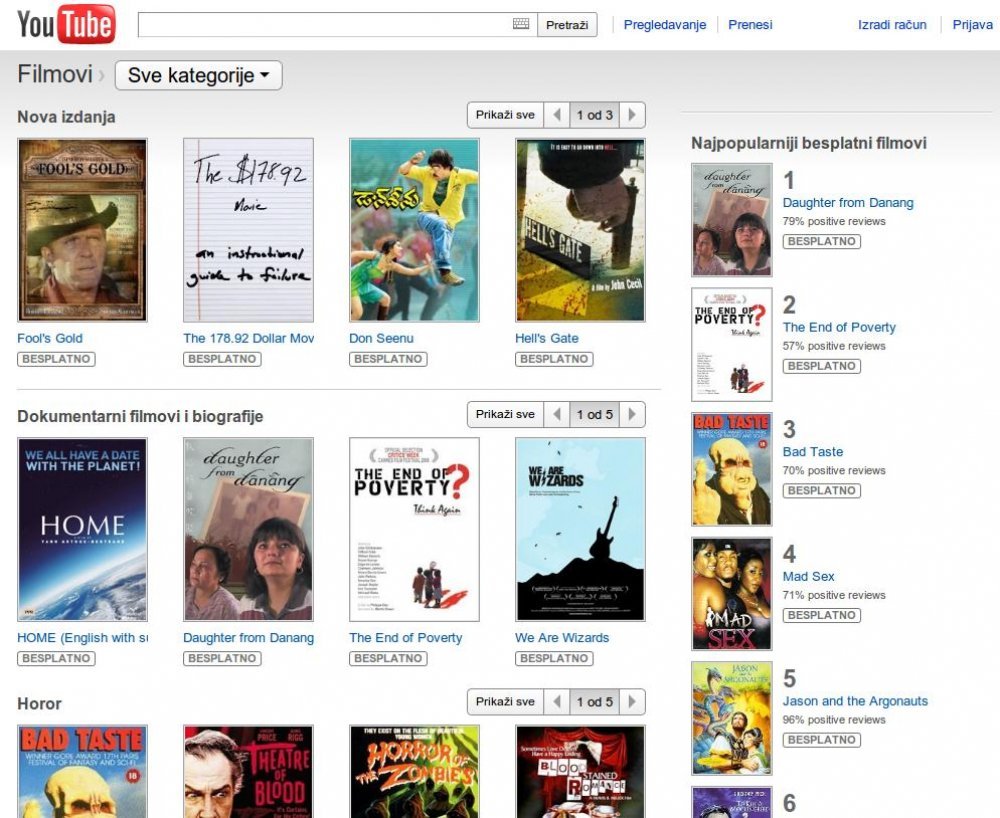The image size is (1000, 818).
Task: Click the Hell's Gate title link
Action: [547, 339]
